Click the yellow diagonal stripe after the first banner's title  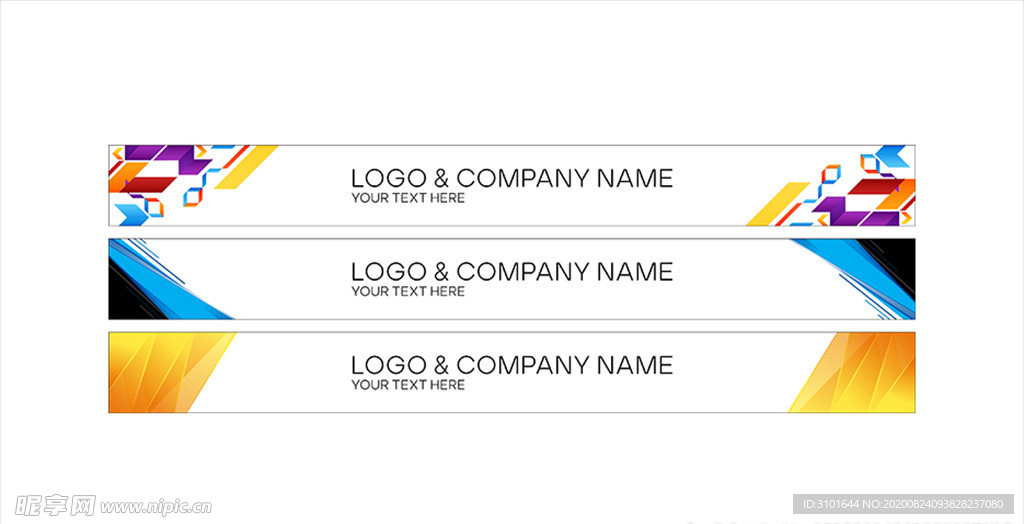pos(778,204)
